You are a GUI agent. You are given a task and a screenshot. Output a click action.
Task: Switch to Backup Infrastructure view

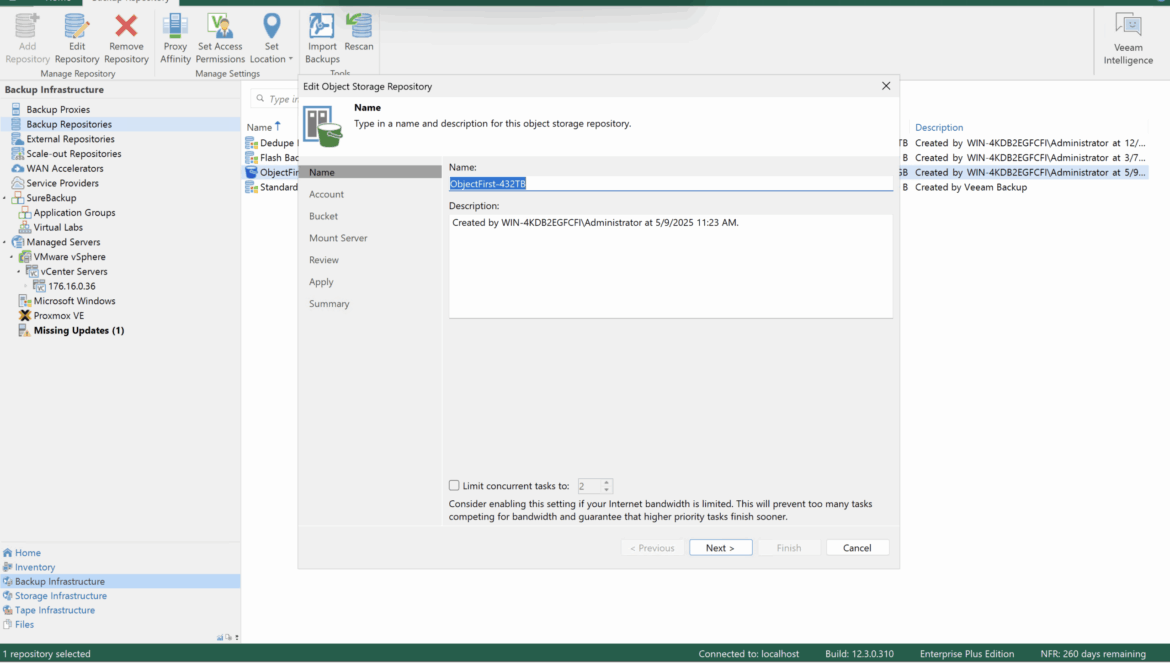click(x=120, y=581)
